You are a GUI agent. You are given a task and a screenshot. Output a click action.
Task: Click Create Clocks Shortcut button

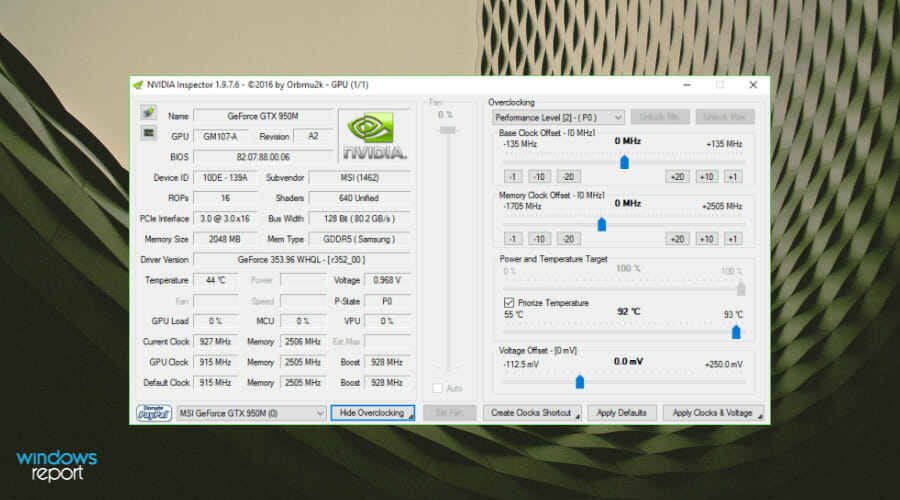point(532,413)
